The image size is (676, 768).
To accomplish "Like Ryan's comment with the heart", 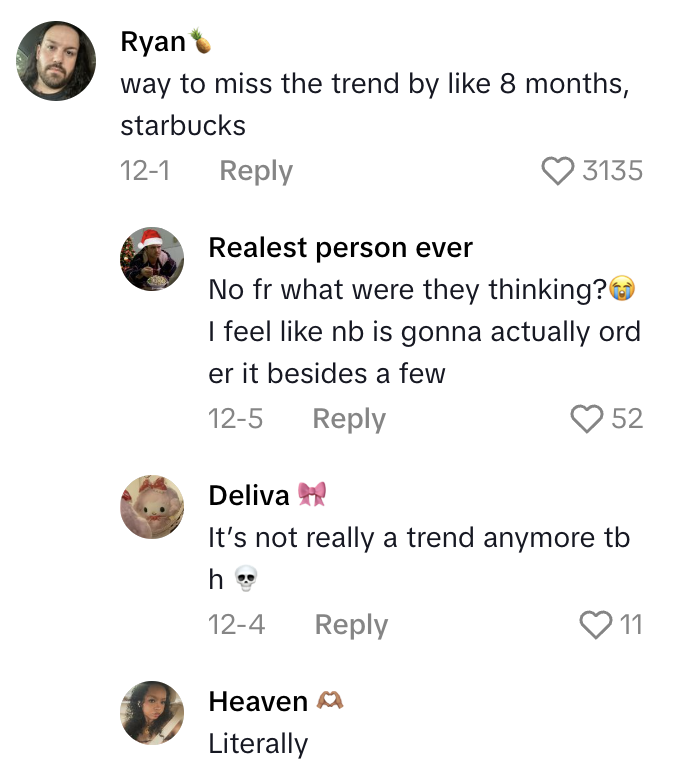I will pyautogui.click(x=559, y=171).
